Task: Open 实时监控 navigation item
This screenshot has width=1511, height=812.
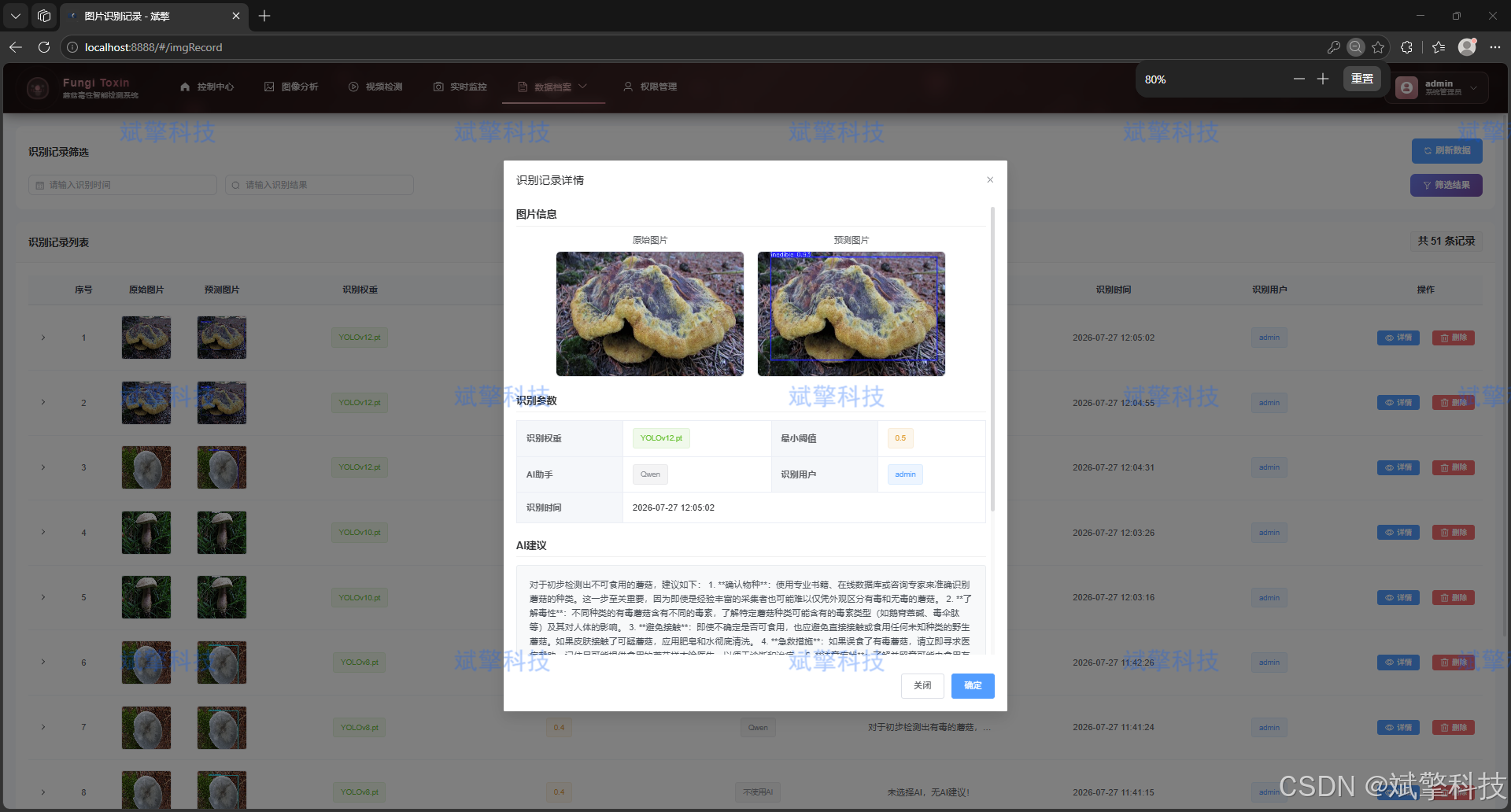Action: (x=460, y=87)
